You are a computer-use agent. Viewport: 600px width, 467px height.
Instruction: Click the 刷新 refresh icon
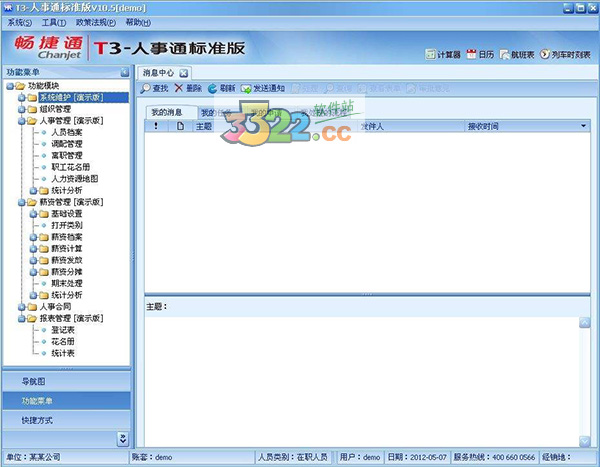[212, 88]
